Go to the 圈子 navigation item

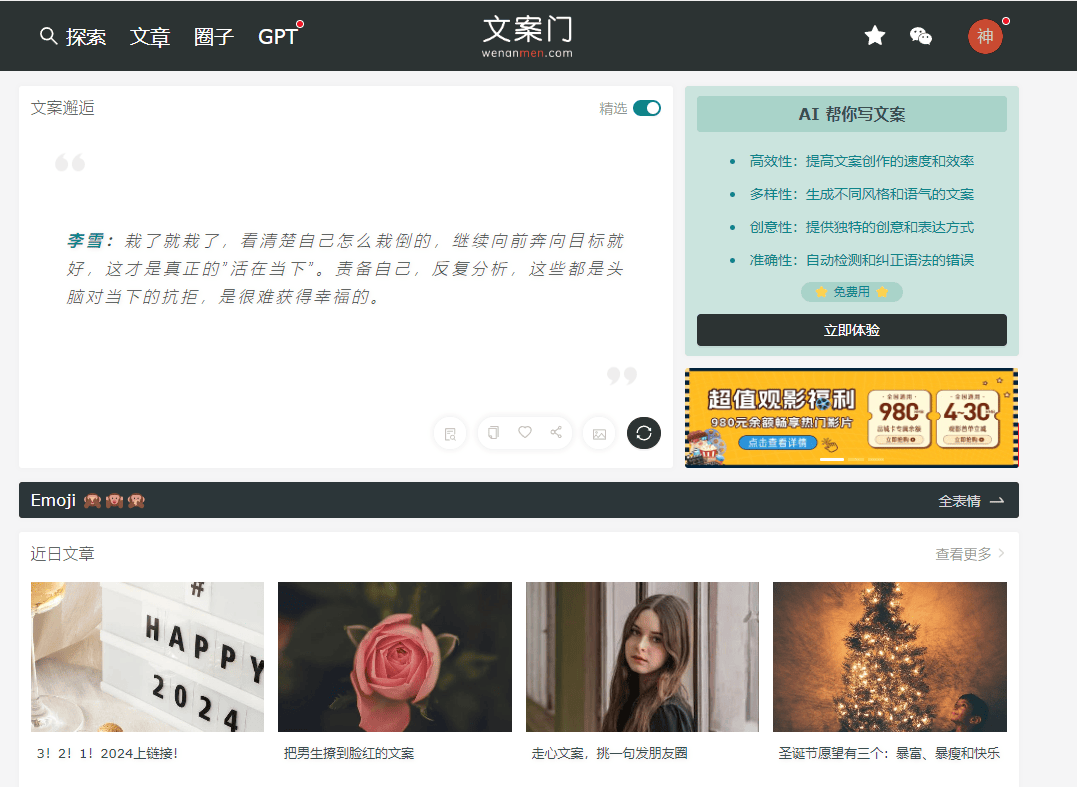click(x=214, y=37)
